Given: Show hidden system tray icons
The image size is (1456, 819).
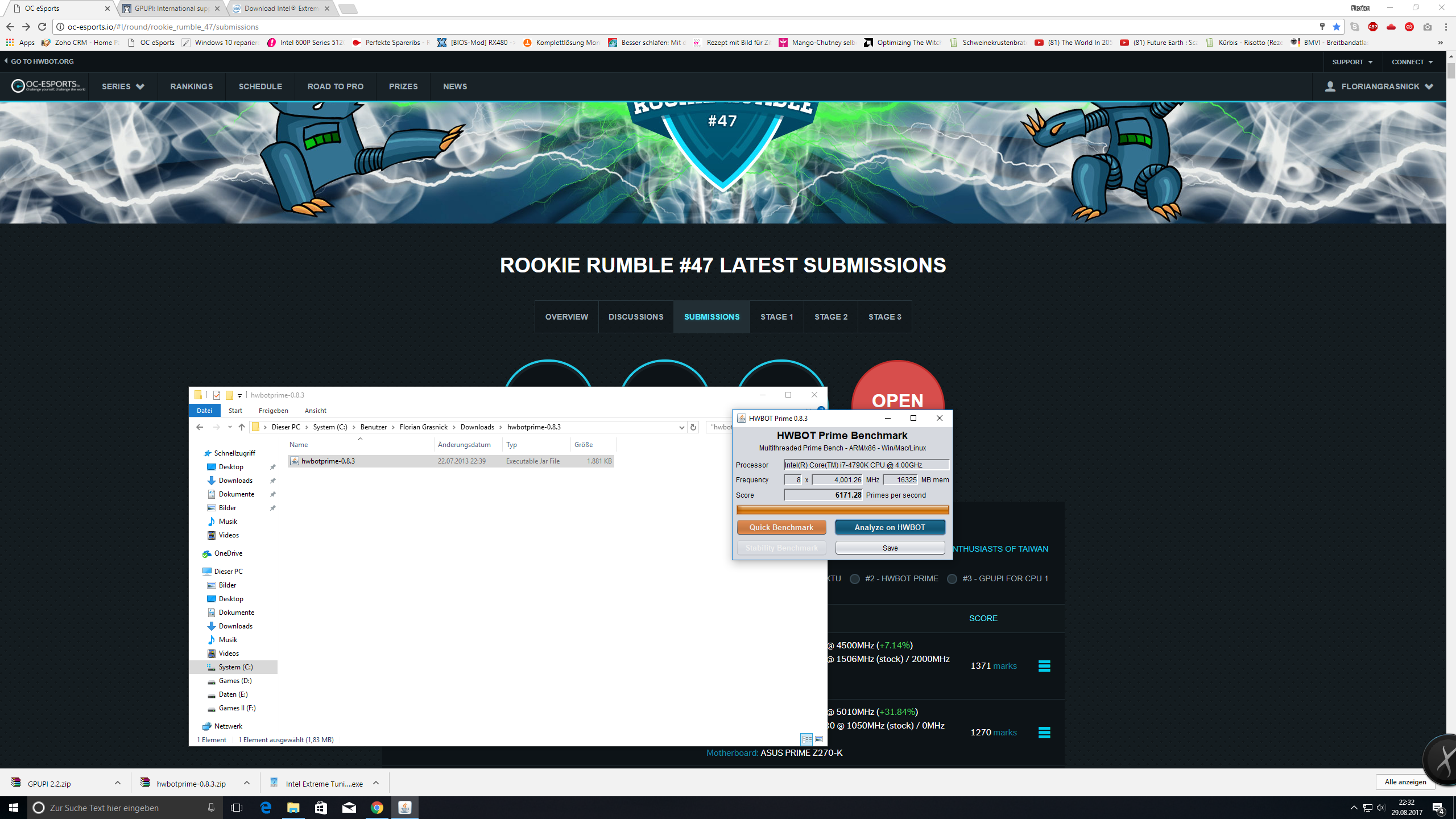Looking at the screenshot, I should click(1354, 808).
